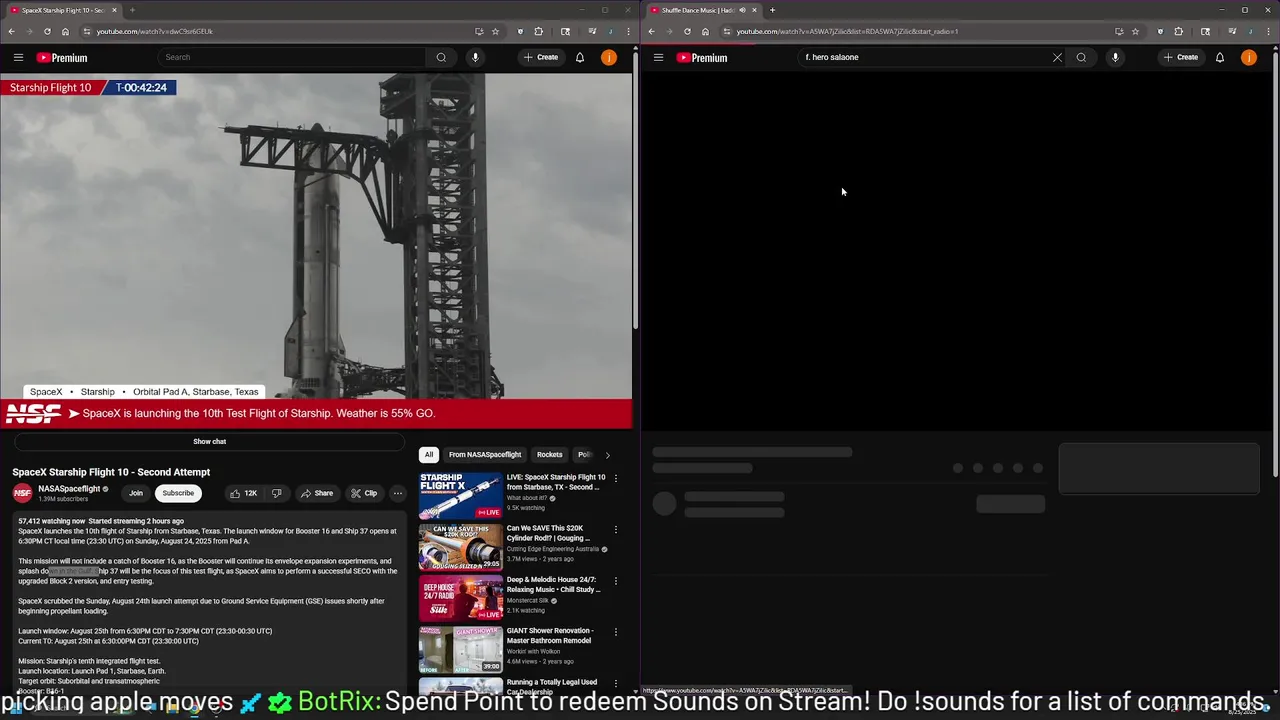The width and height of the screenshot is (1280, 720).
Task: Open home page in left browser
Action: (x=65, y=31)
